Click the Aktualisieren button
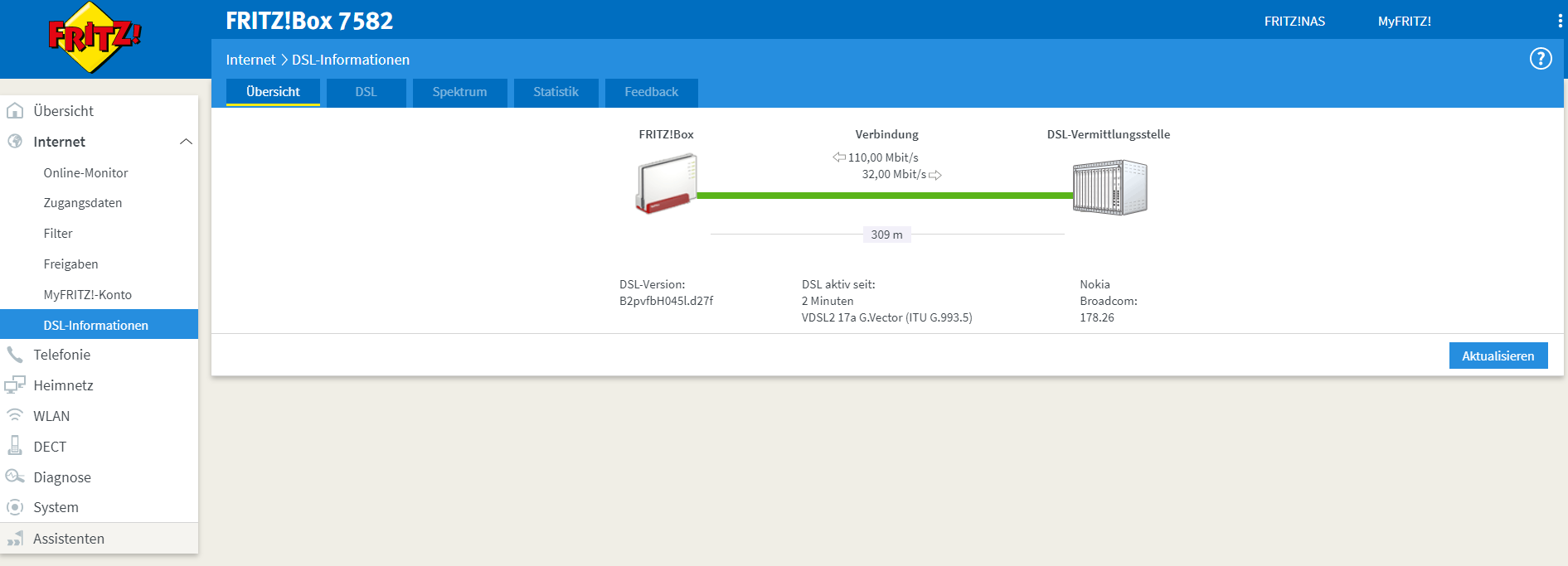Viewport: 1568px width, 566px height. tap(1498, 356)
